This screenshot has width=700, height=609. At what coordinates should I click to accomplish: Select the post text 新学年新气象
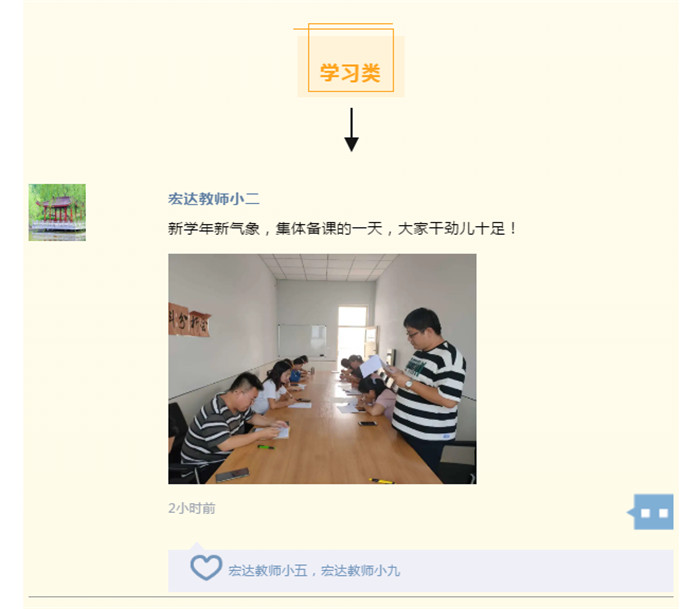coord(214,229)
